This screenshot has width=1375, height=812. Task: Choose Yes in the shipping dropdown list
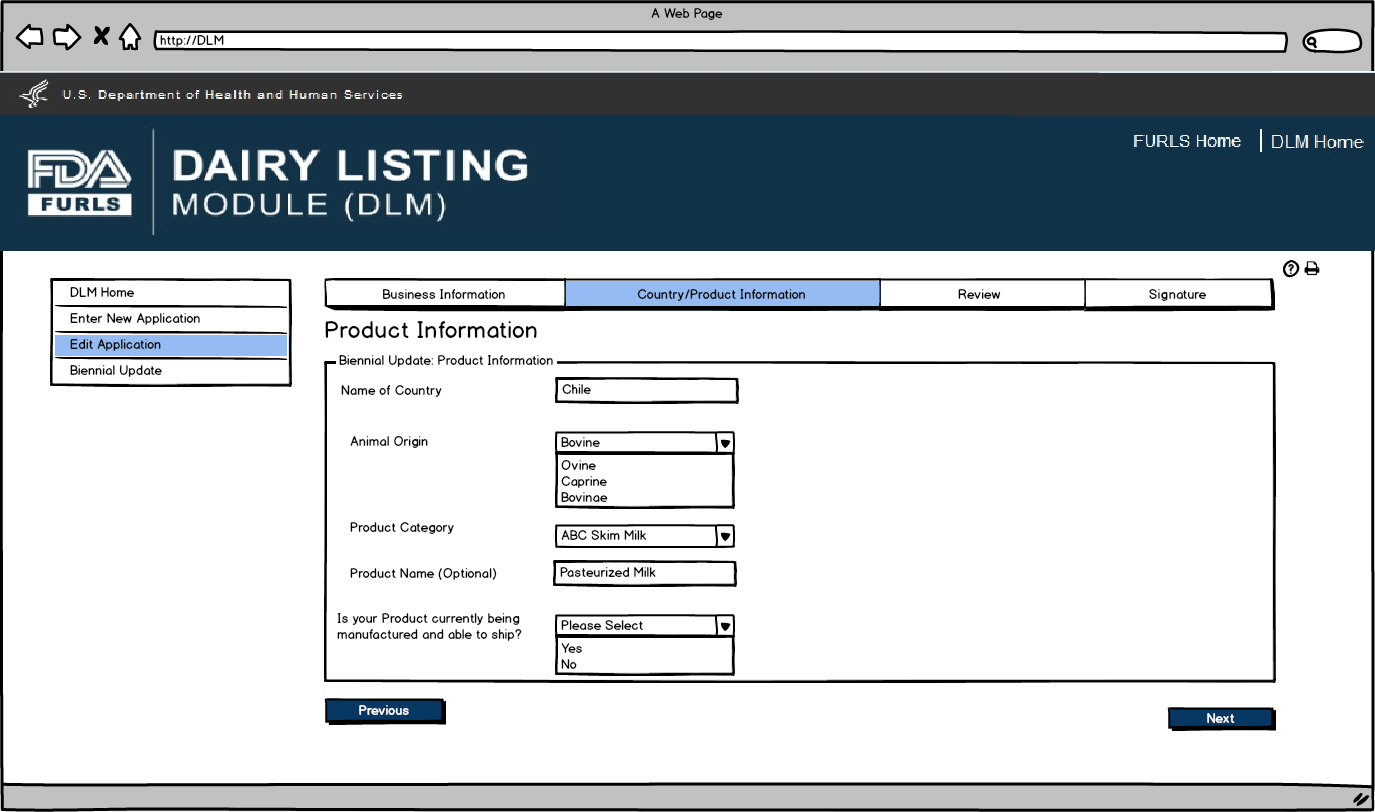tap(572, 648)
